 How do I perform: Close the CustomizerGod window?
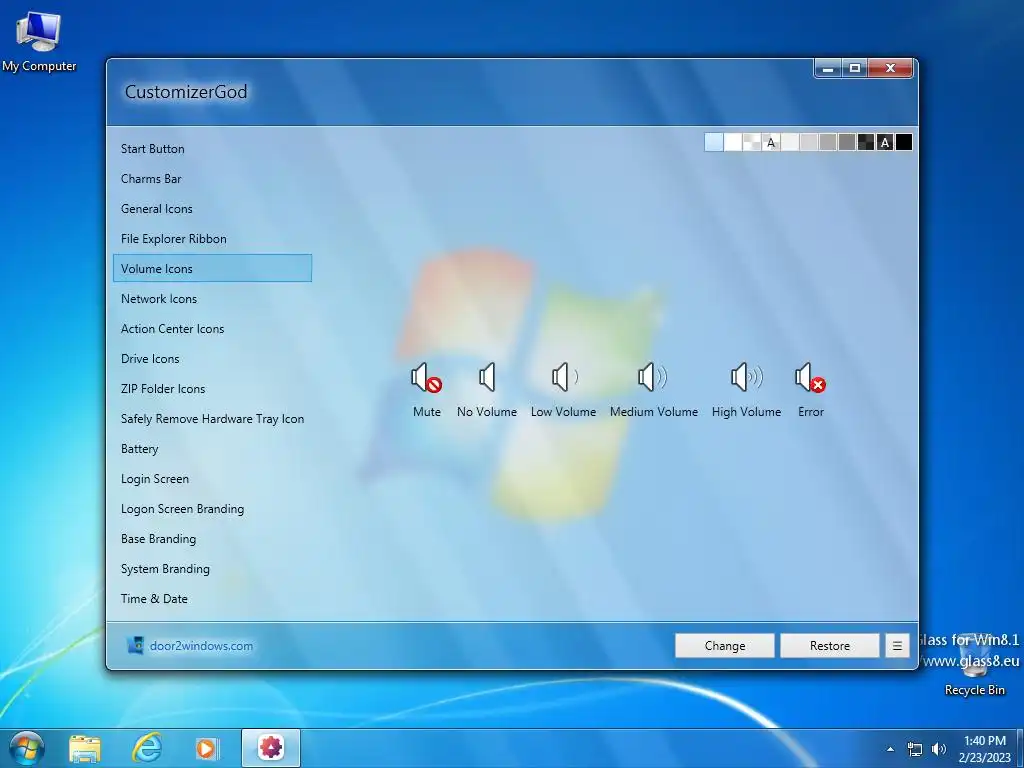(890, 68)
